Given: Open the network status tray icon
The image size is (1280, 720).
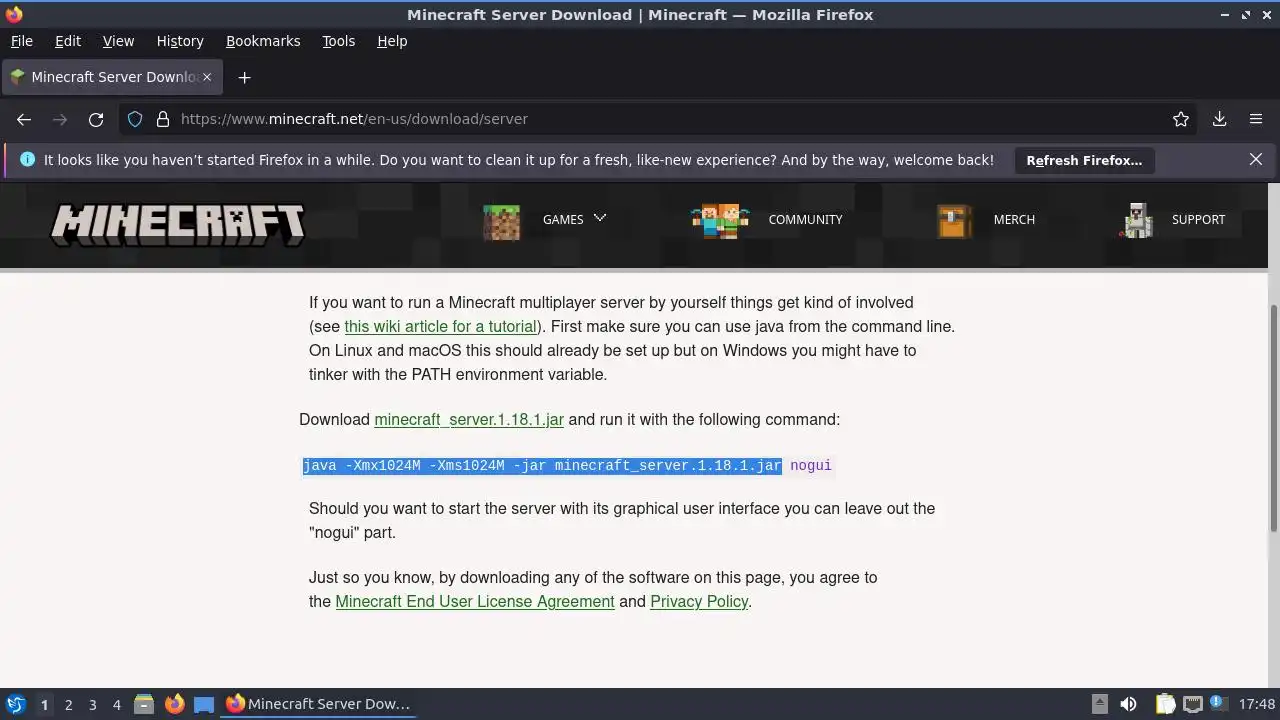Looking at the screenshot, I should [1192, 704].
